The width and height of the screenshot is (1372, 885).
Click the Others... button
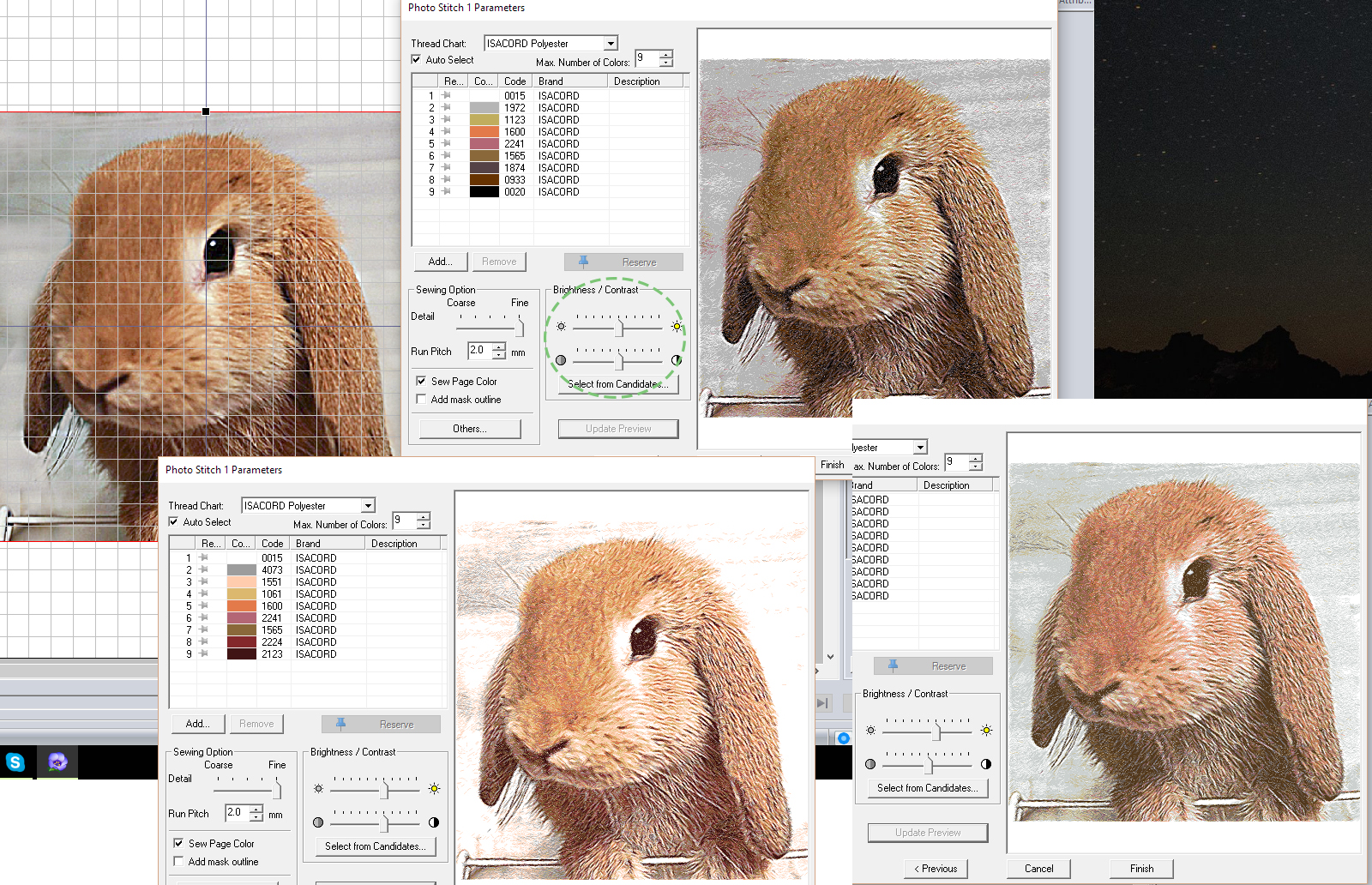click(x=470, y=429)
